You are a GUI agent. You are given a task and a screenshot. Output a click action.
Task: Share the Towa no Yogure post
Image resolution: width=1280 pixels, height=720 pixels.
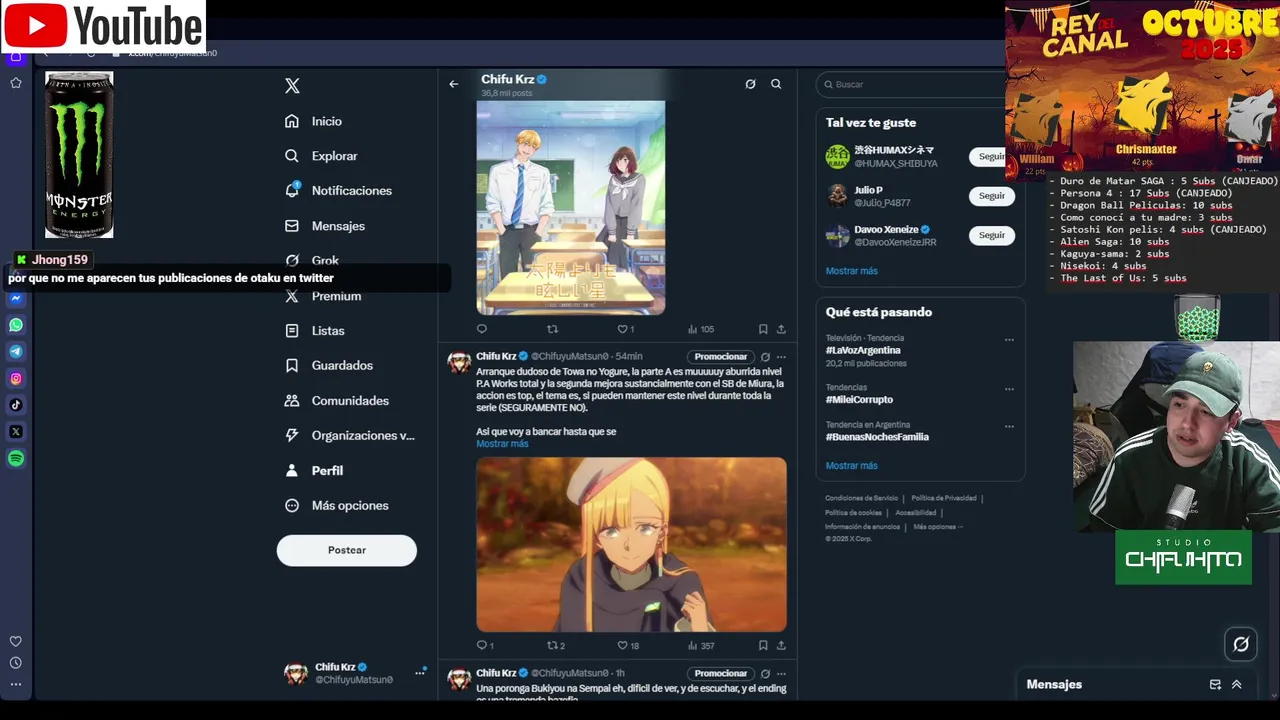click(781, 646)
